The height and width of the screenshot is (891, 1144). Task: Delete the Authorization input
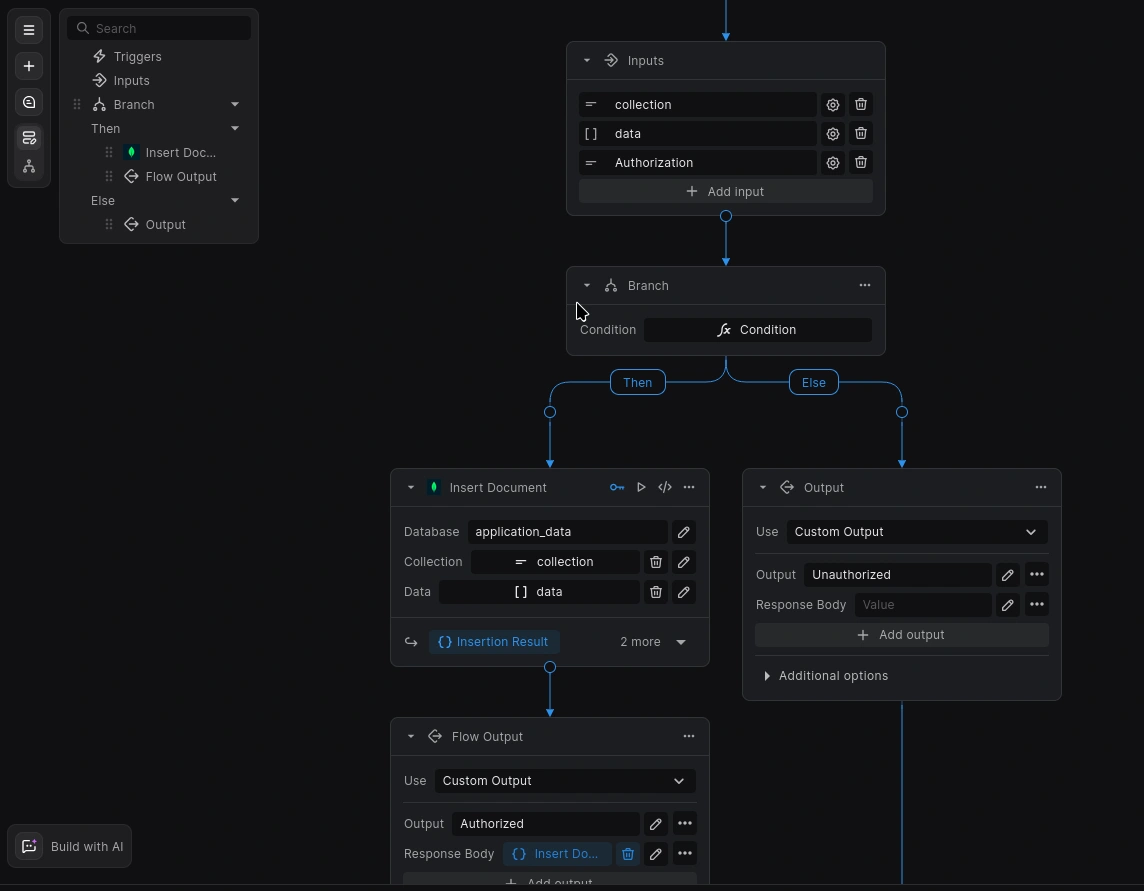tap(861, 163)
